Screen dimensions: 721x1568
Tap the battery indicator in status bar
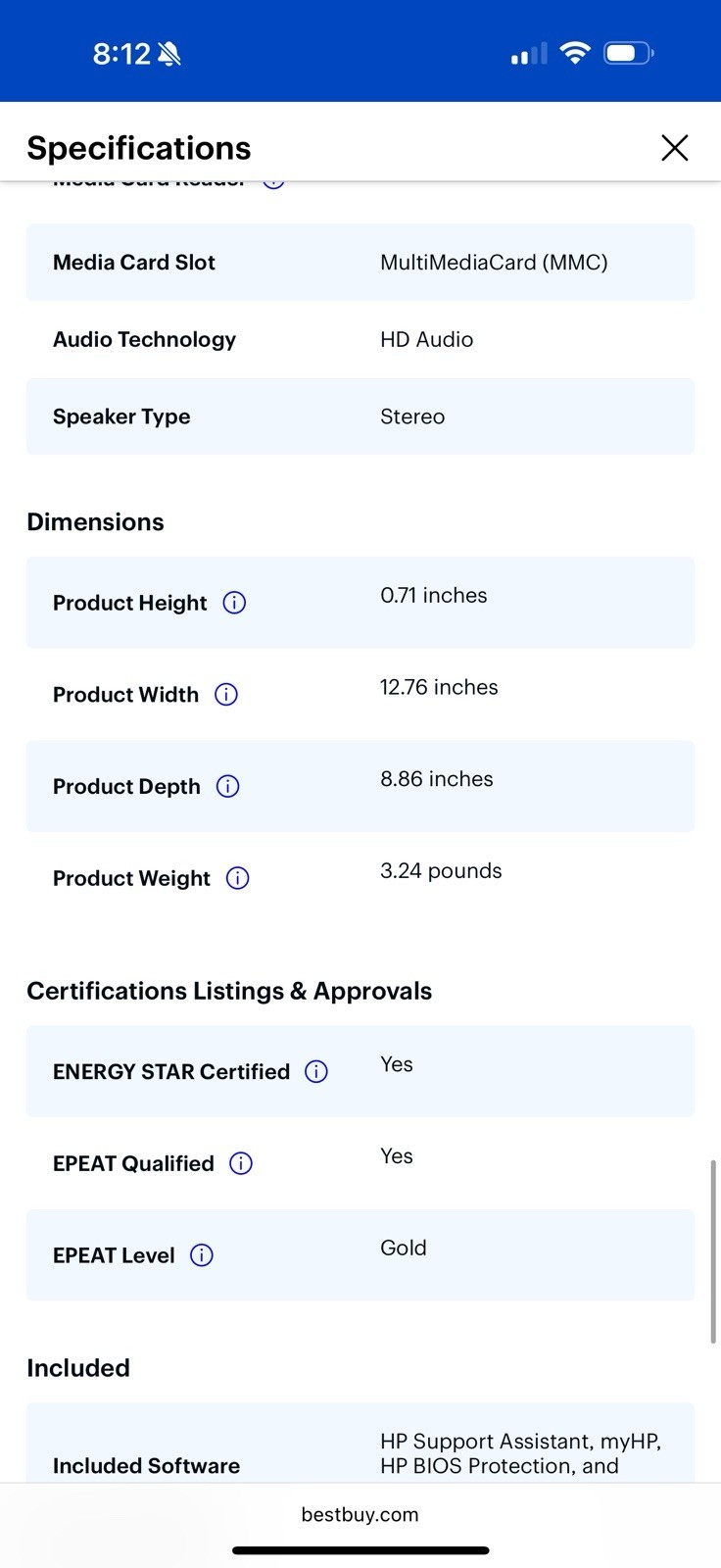tap(629, 53)
